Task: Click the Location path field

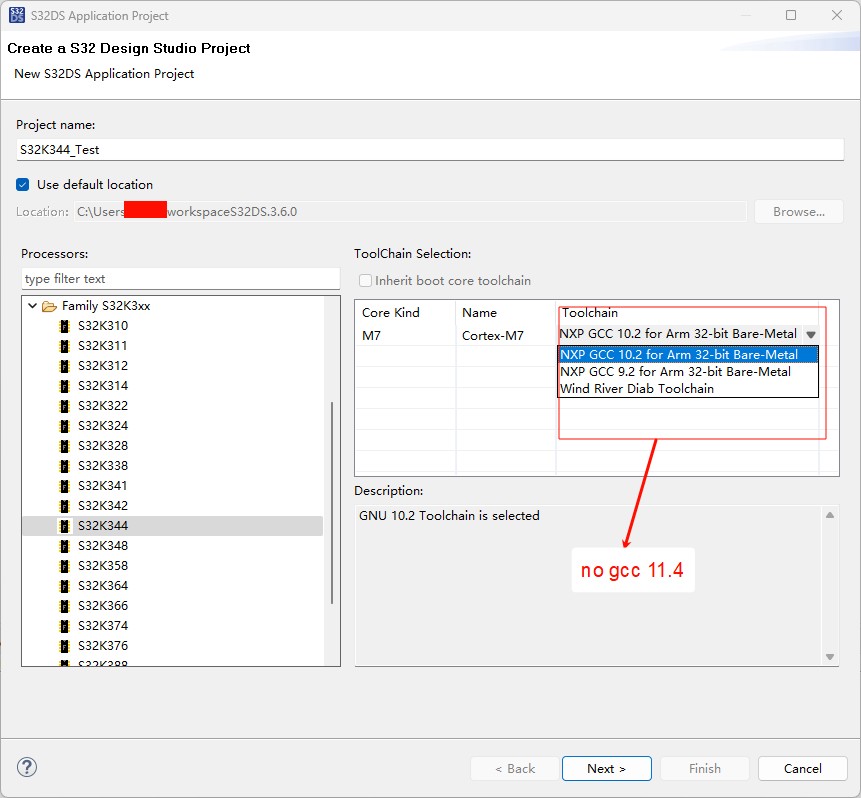Action: point(410,212)
